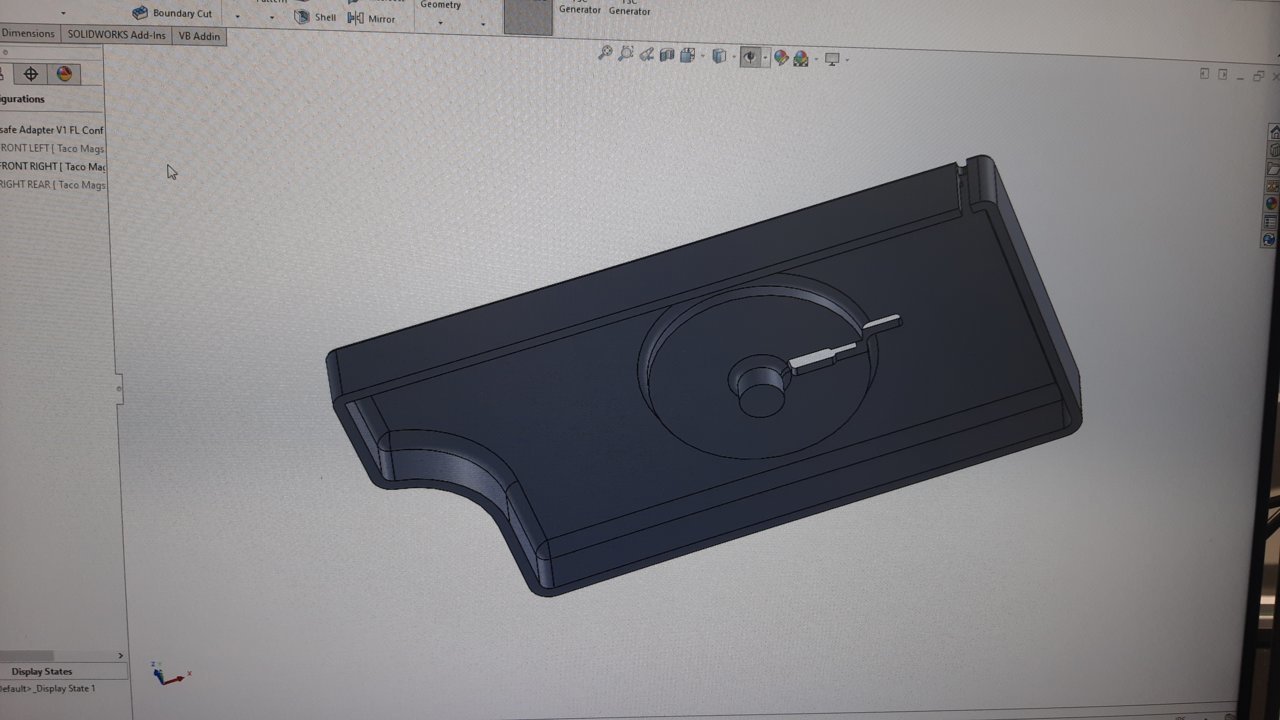Click the Configurations panel heading
This screenshot has height=720, width=1280.
[x=22, y=99]
